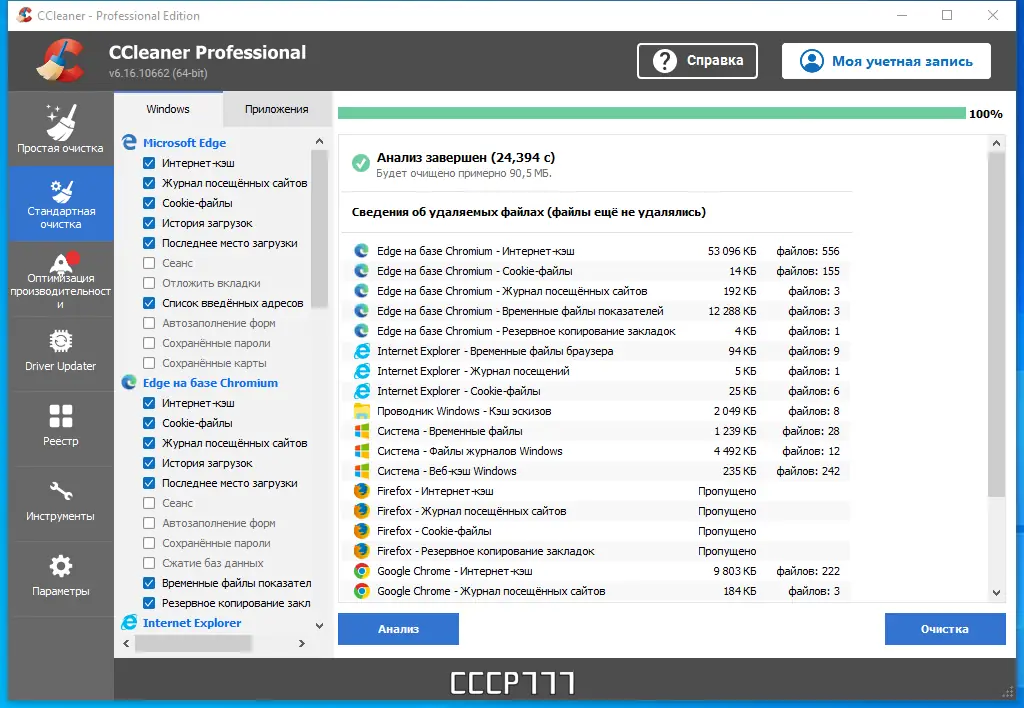Click icon of Internet Explorer Временные файлы браузера

pos(361,351)
